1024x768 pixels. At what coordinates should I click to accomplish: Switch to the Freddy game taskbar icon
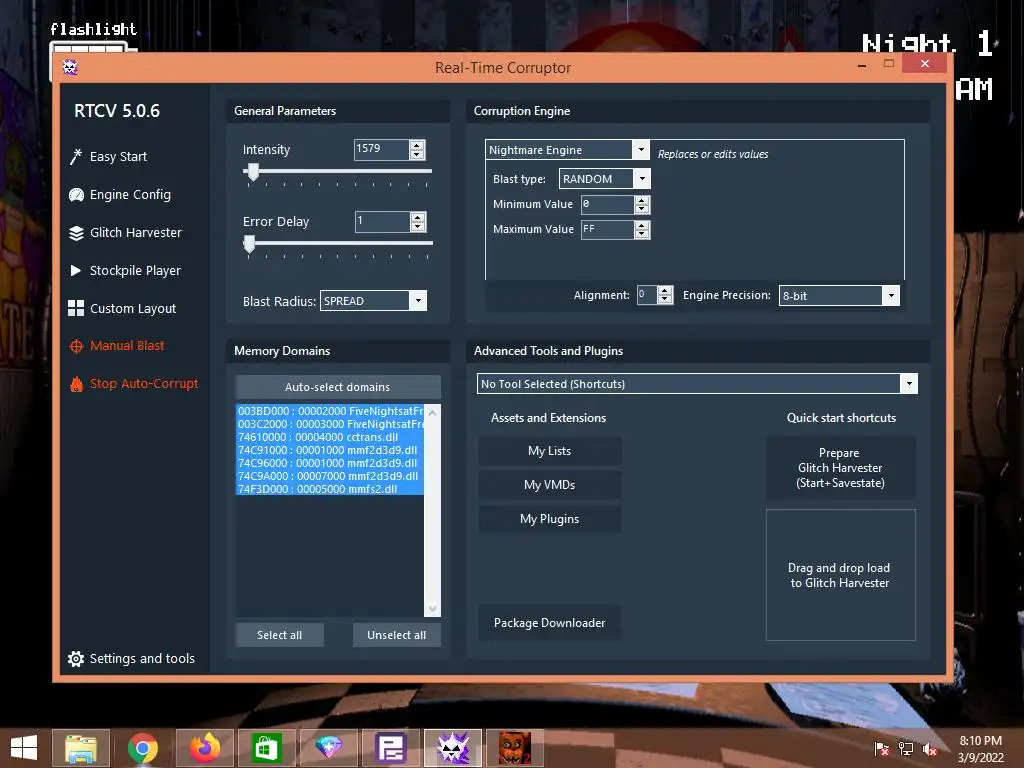pyautogui.click(x=515, y=748)
